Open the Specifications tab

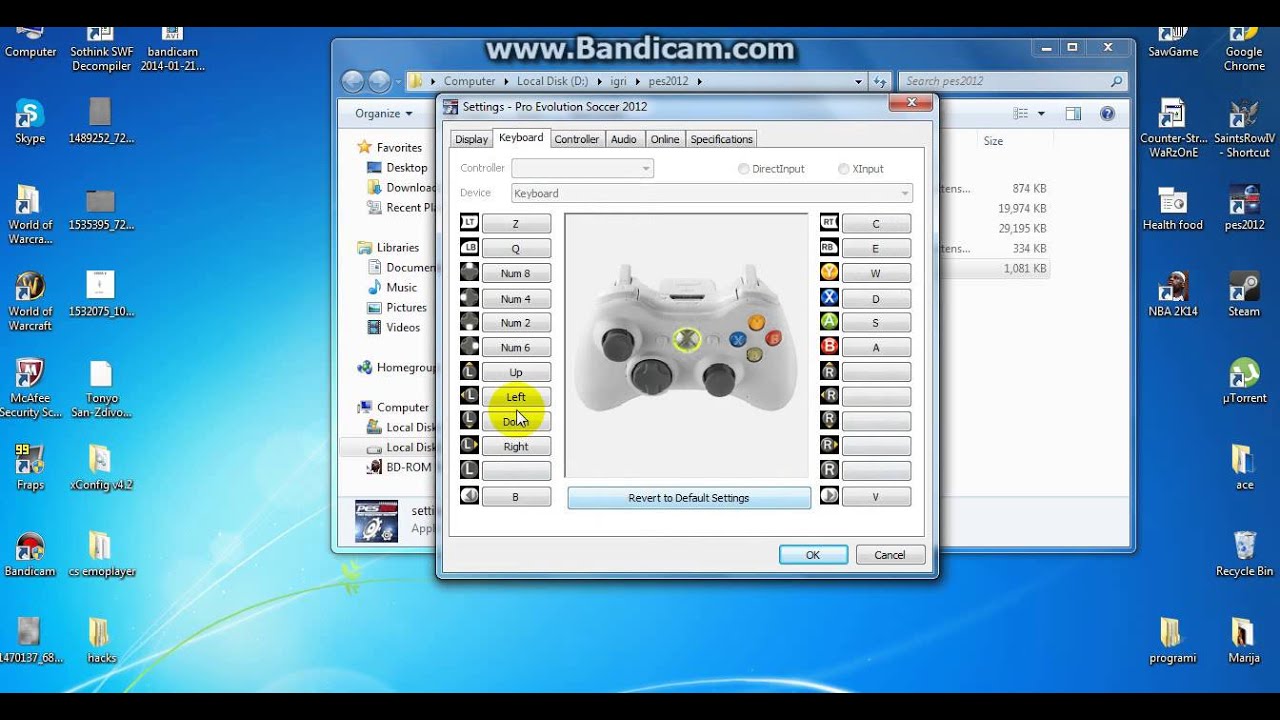(x=721, y=139)
